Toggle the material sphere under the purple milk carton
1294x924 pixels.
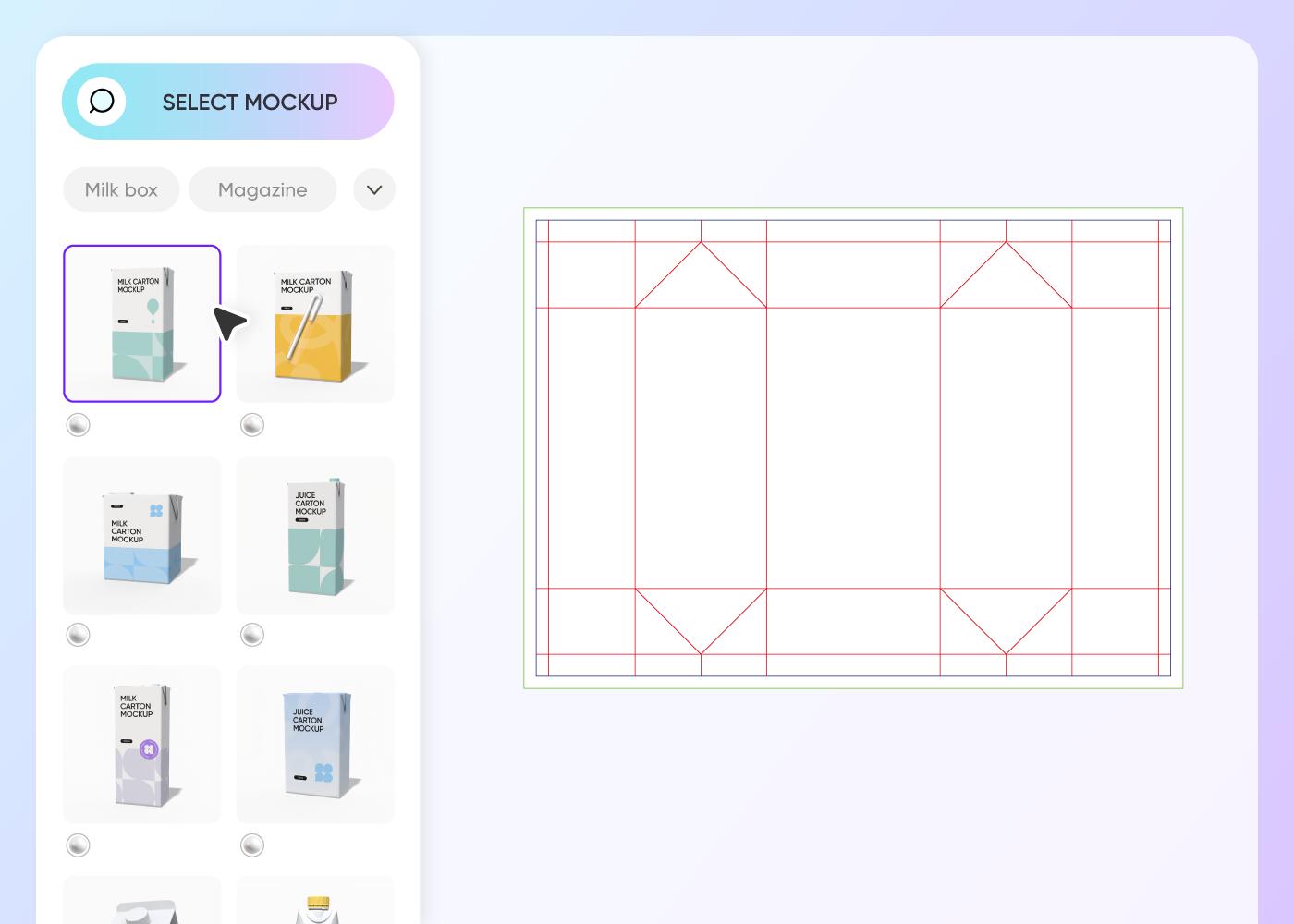pyautogui.click(x=79, y=845)
